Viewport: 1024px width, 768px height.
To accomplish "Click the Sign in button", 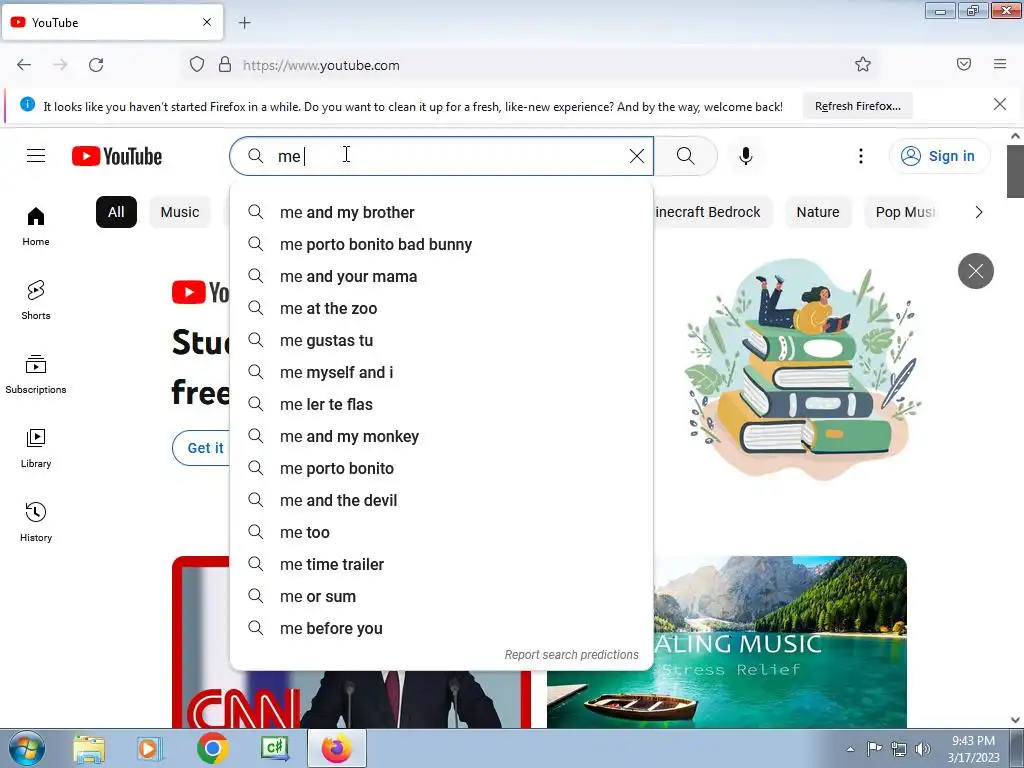I will 939,156.
